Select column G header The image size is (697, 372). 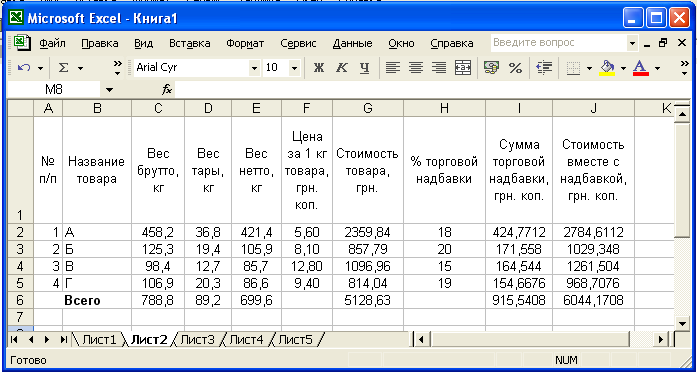click(x=368, y=108)
